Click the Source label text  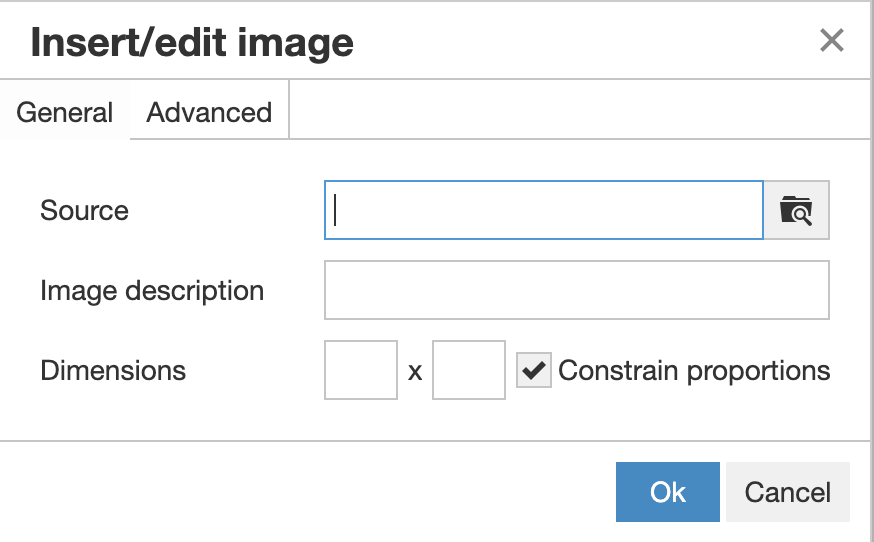click(x=84, y=211)
